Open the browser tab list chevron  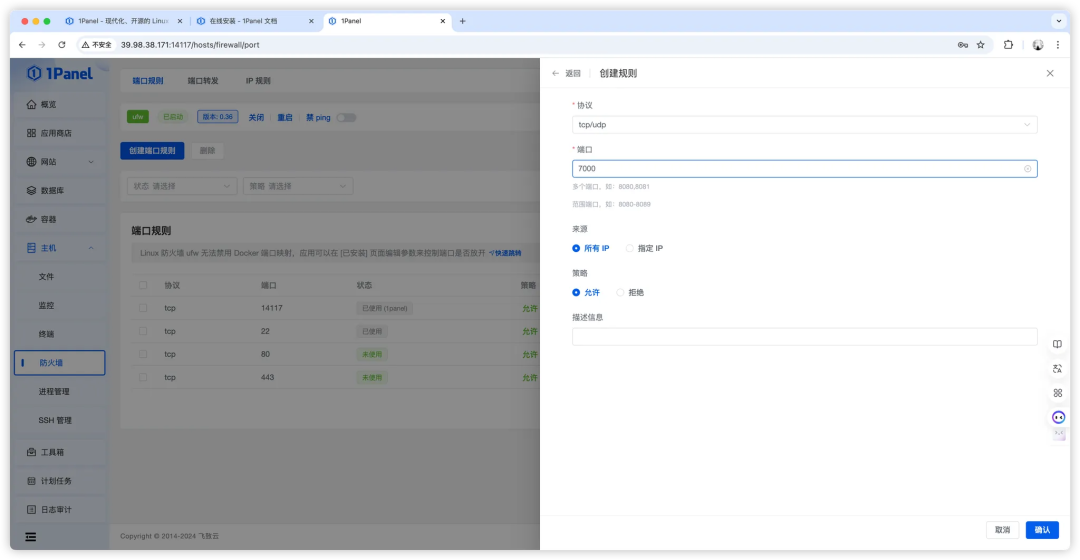[1058, 21]
